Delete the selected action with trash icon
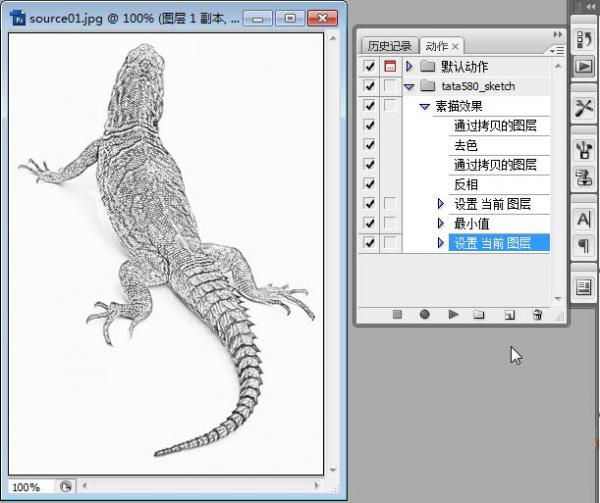 537,314
